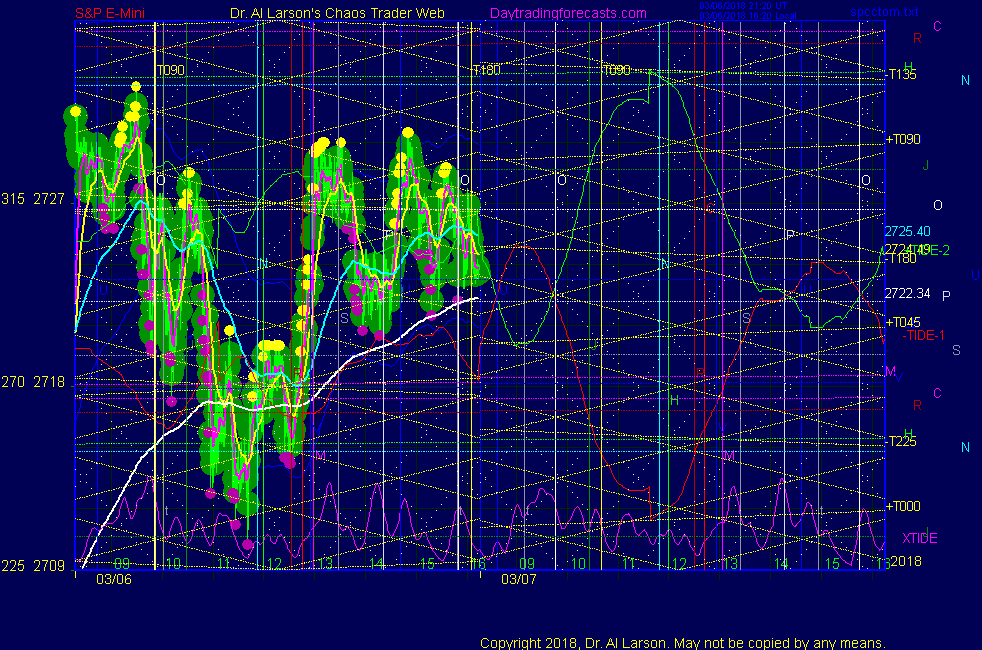Click the 225 2709 left axis label
Screen dimensions: 982x650
tap(35, 565)
